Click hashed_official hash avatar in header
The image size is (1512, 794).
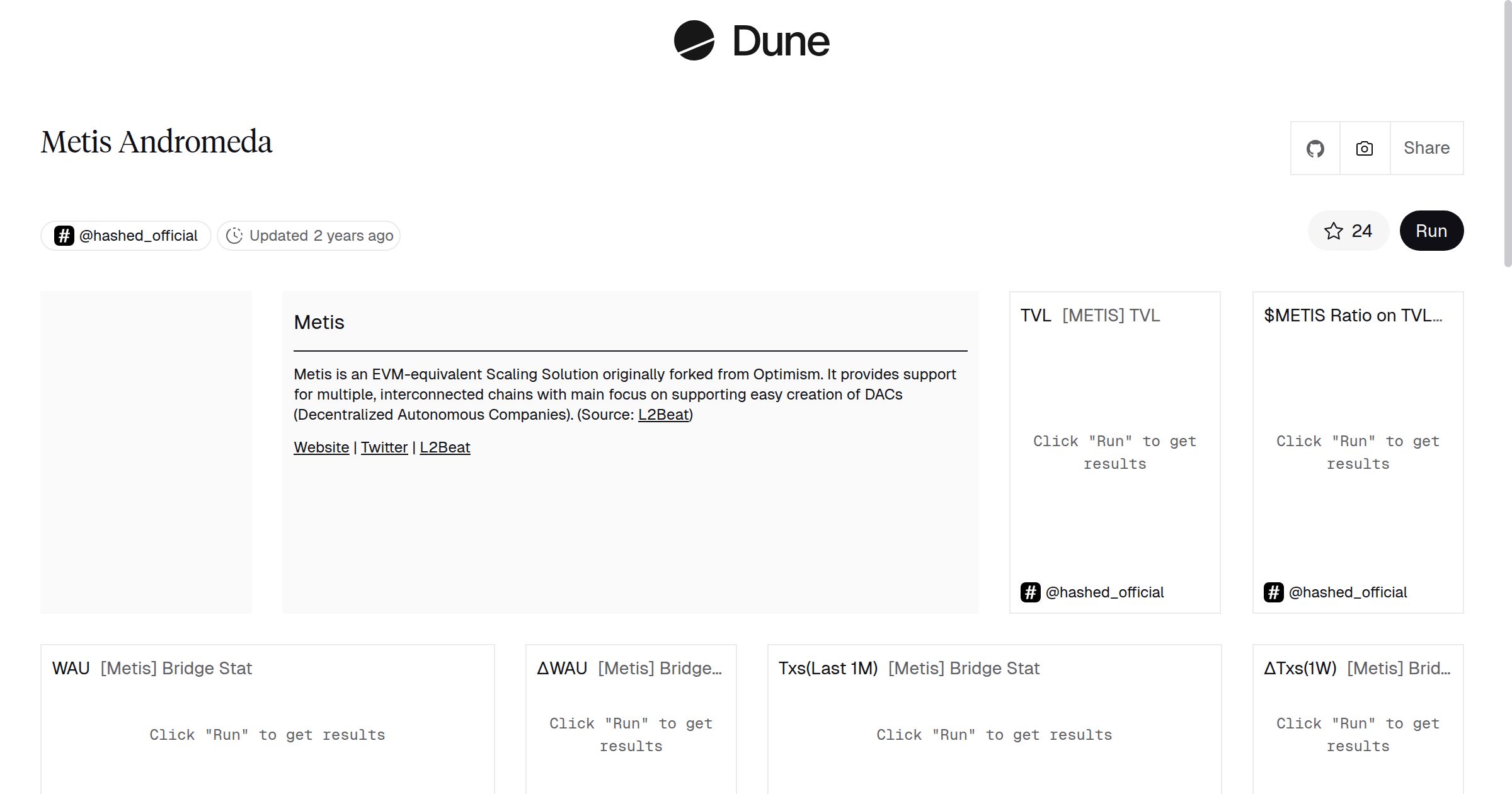(x=64, y=236)
